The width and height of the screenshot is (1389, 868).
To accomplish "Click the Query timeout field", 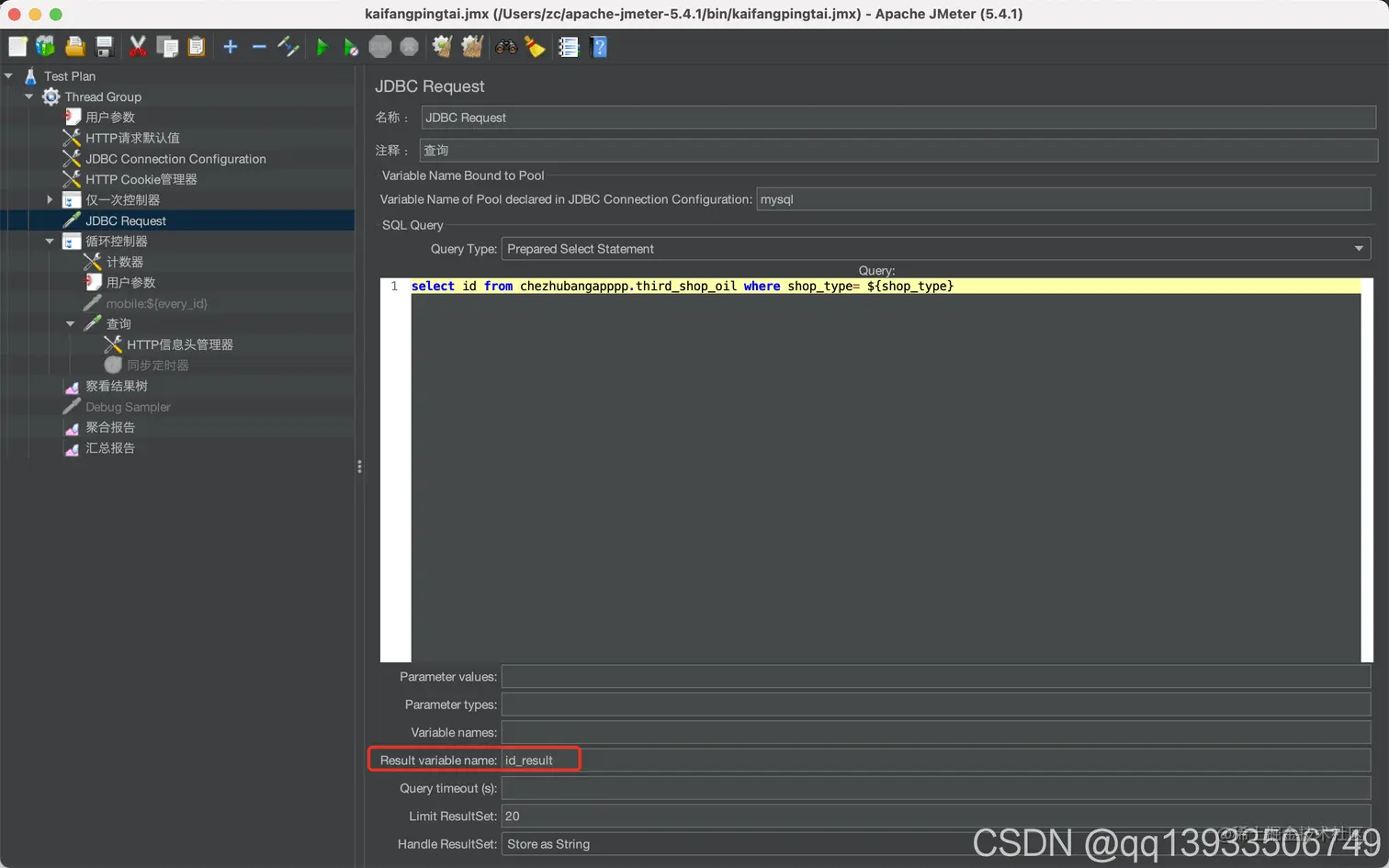I will click(936, 788).
